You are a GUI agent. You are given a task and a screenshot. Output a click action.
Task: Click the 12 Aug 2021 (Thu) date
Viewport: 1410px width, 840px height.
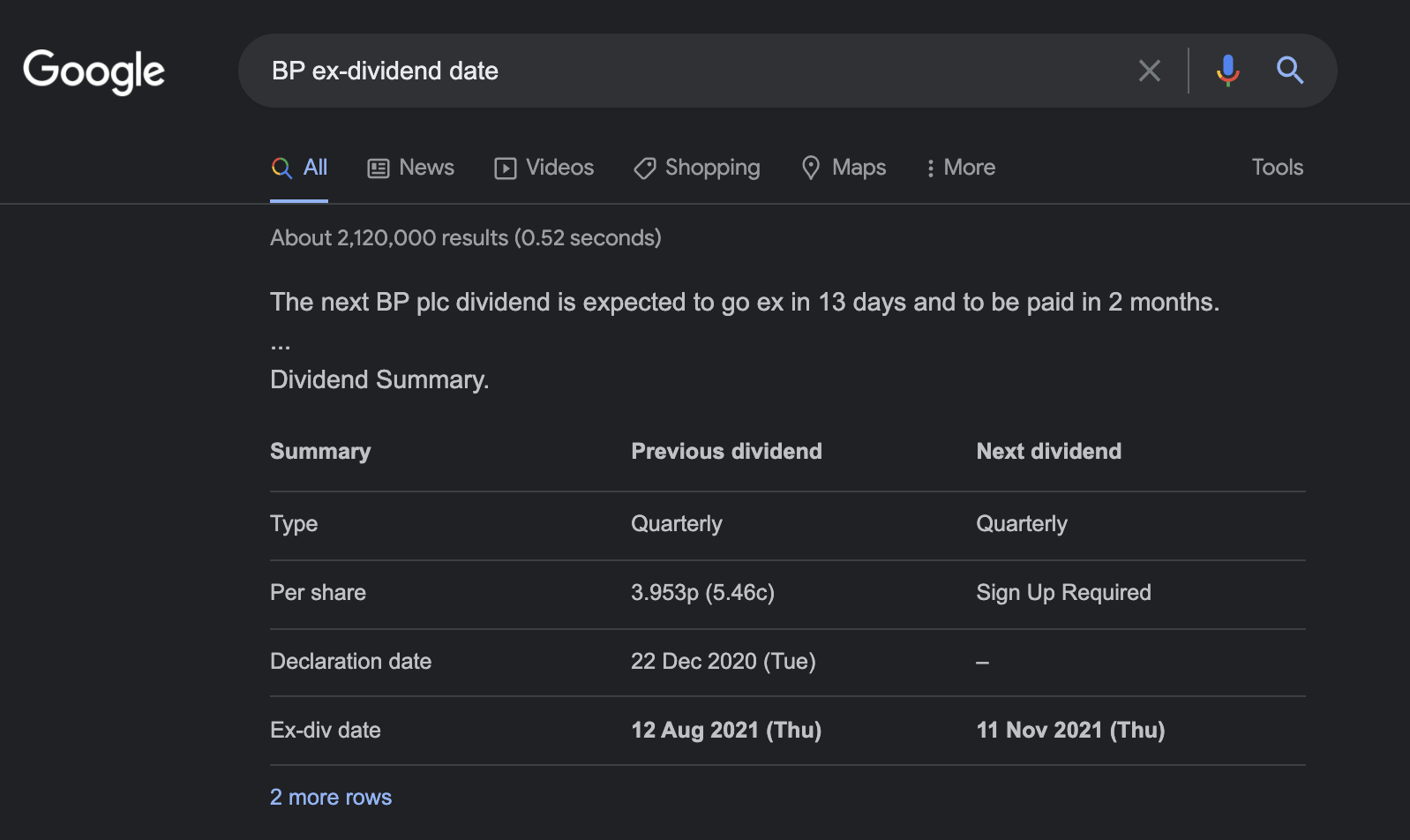pyautogui.click(x=726, y=731)
